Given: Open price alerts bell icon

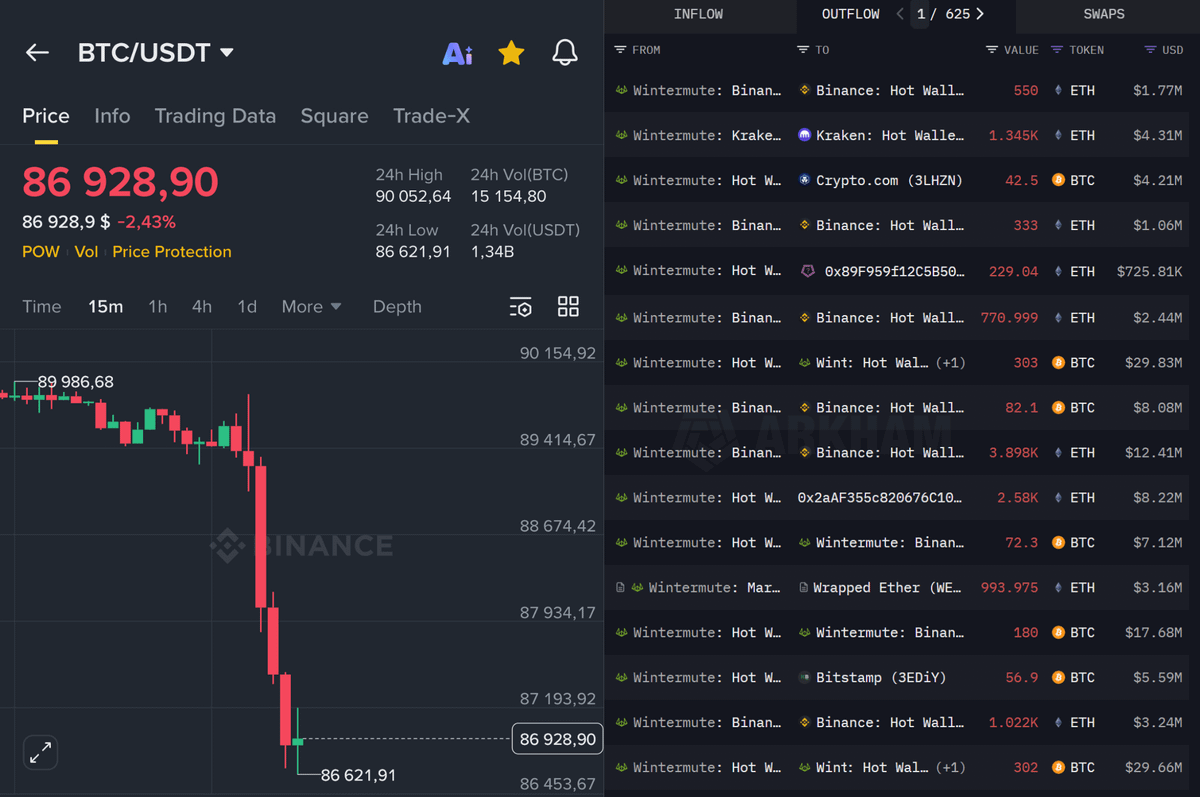Looking at the screenshot, I should click(565, 53).
